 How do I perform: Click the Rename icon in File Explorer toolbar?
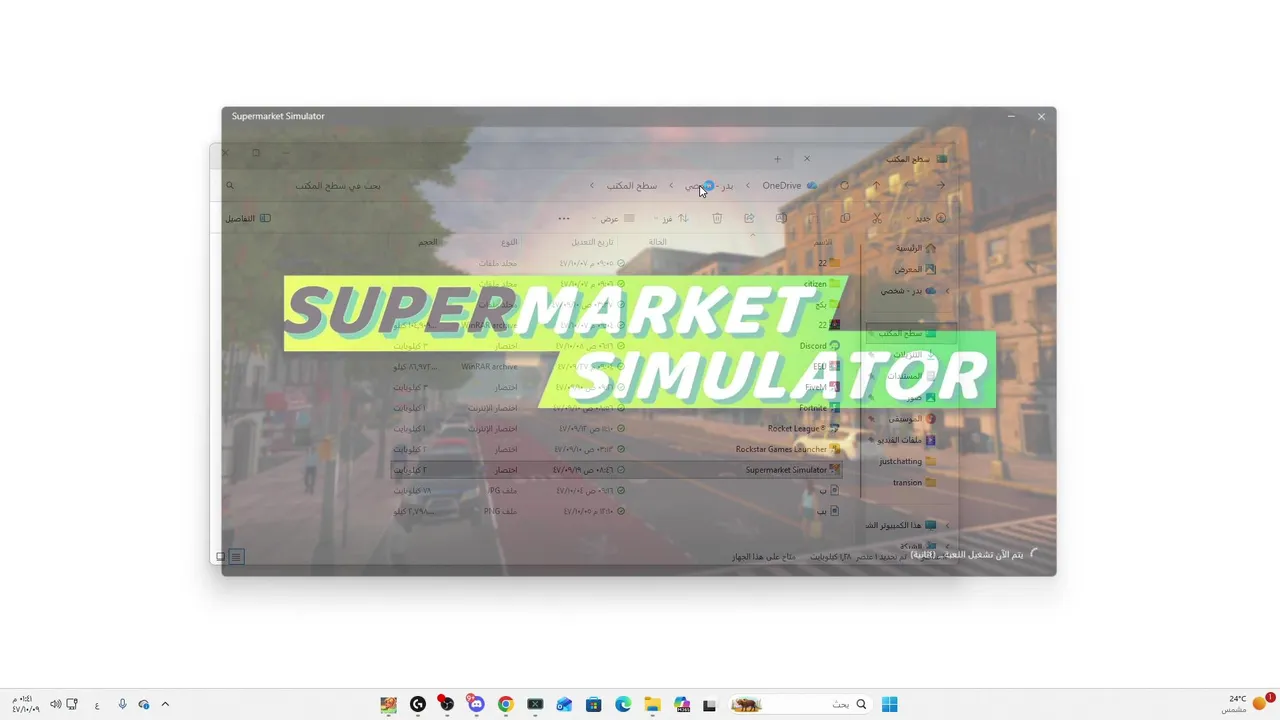click(781, 218)
